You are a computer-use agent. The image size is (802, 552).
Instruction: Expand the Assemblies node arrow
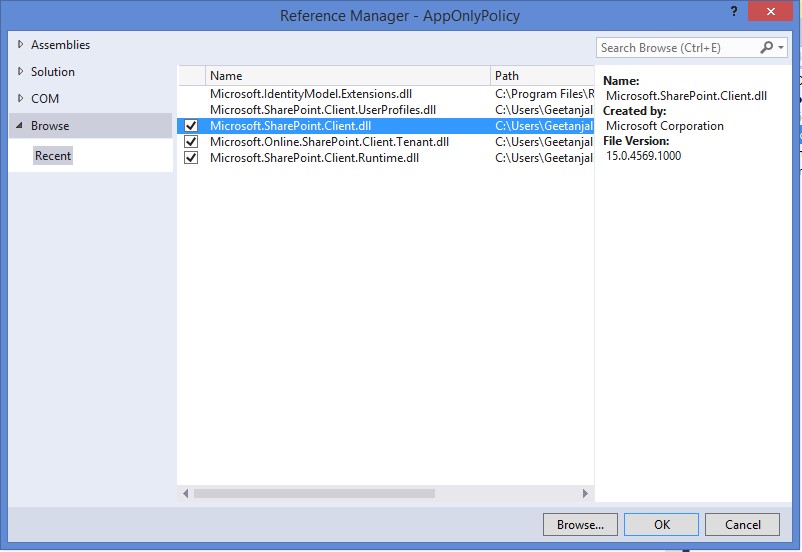(x=20, y=45)
